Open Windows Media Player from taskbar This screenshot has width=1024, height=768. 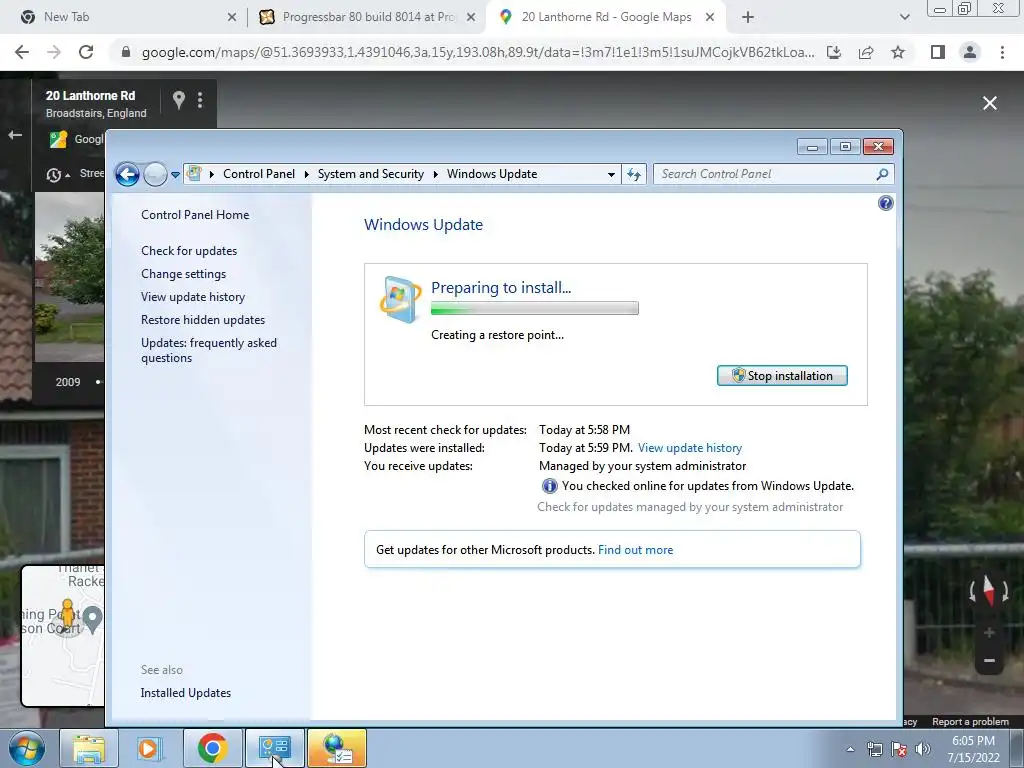(x=150, y=748)
